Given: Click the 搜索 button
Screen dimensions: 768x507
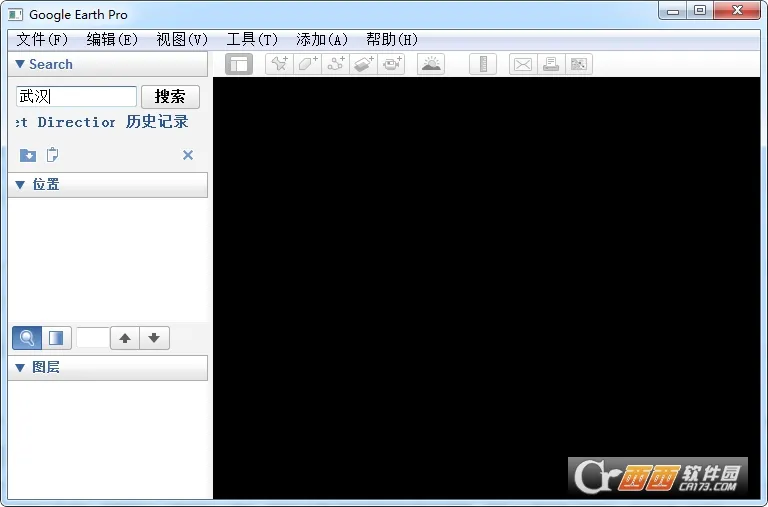Looking at the screenshot, I should coord(170,97).
